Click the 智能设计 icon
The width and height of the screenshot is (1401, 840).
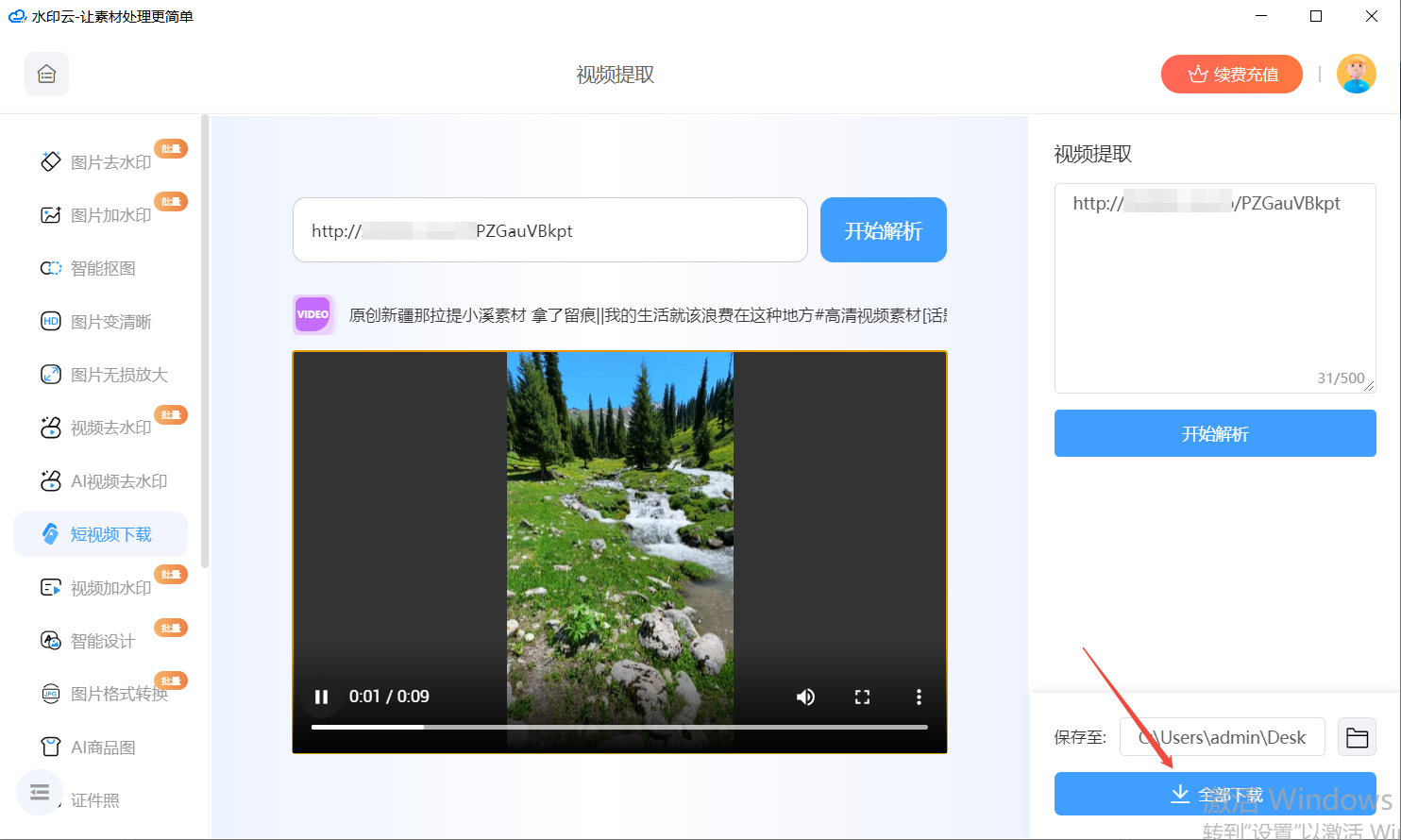point(51,641)
